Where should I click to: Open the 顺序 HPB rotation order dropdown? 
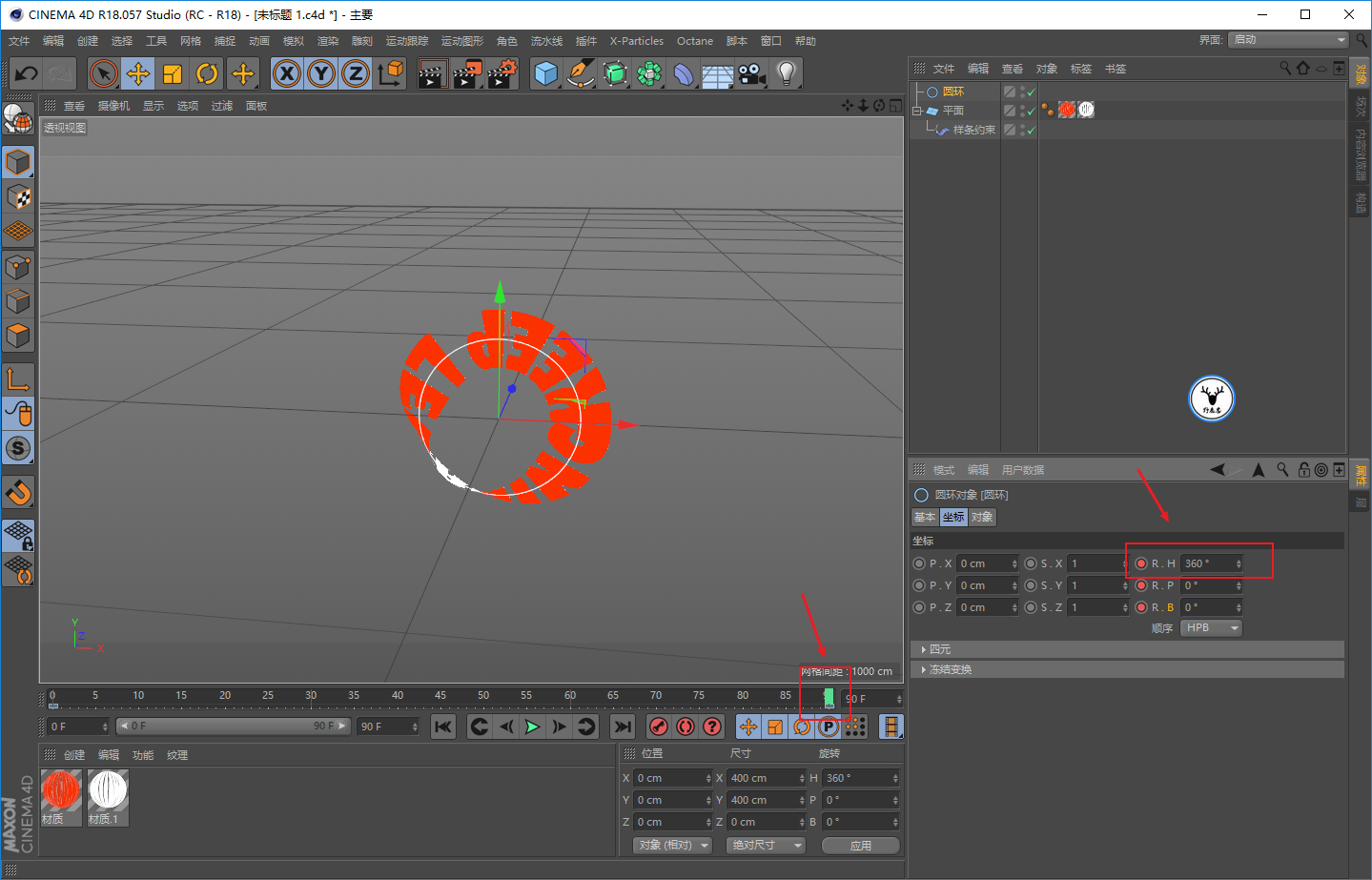pyautogui.click(x=1211, y=627)
